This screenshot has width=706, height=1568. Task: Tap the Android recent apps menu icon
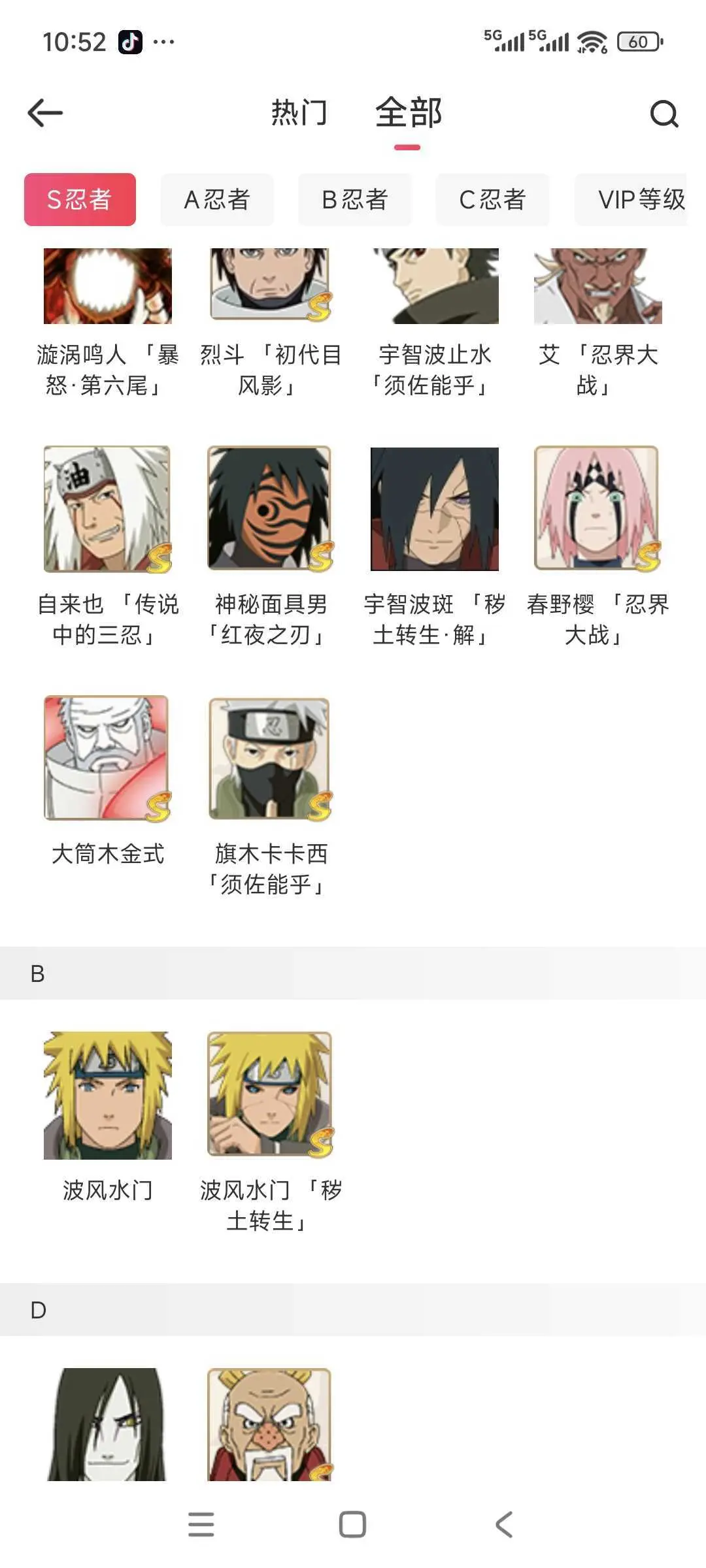(x=201, y=1524)
